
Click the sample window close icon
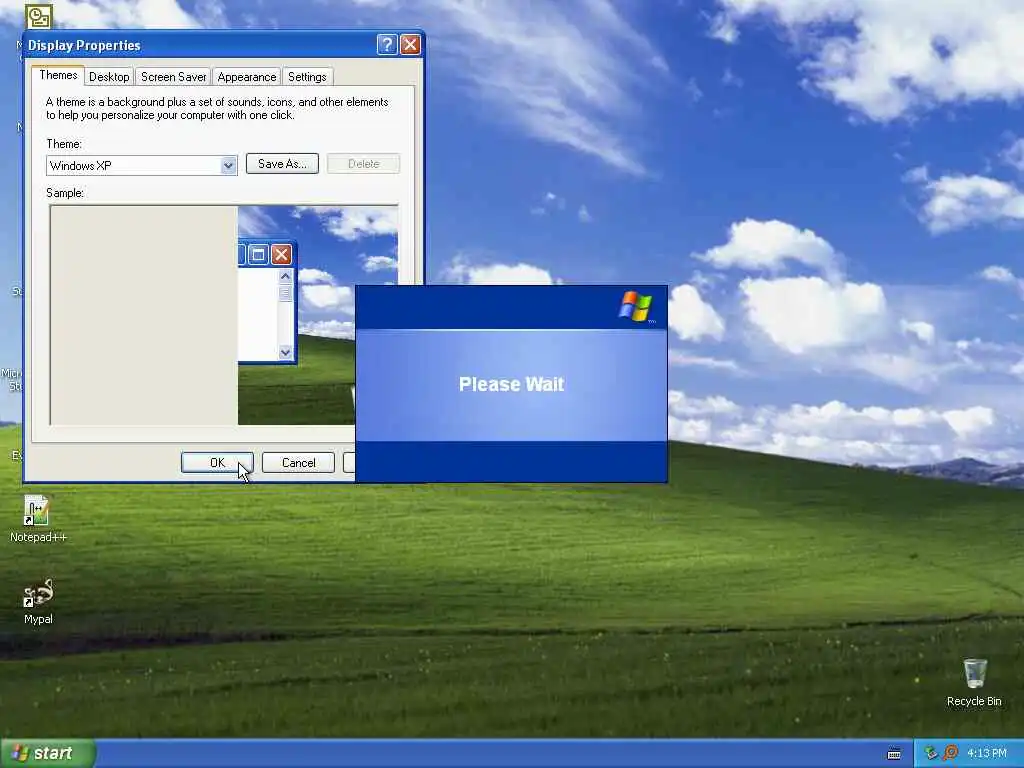(281, 255)
